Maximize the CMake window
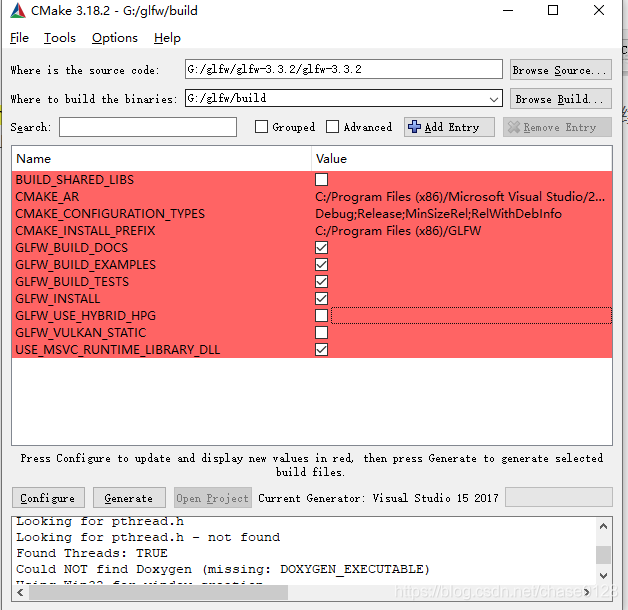628x610 pixels. click(553, 10)
